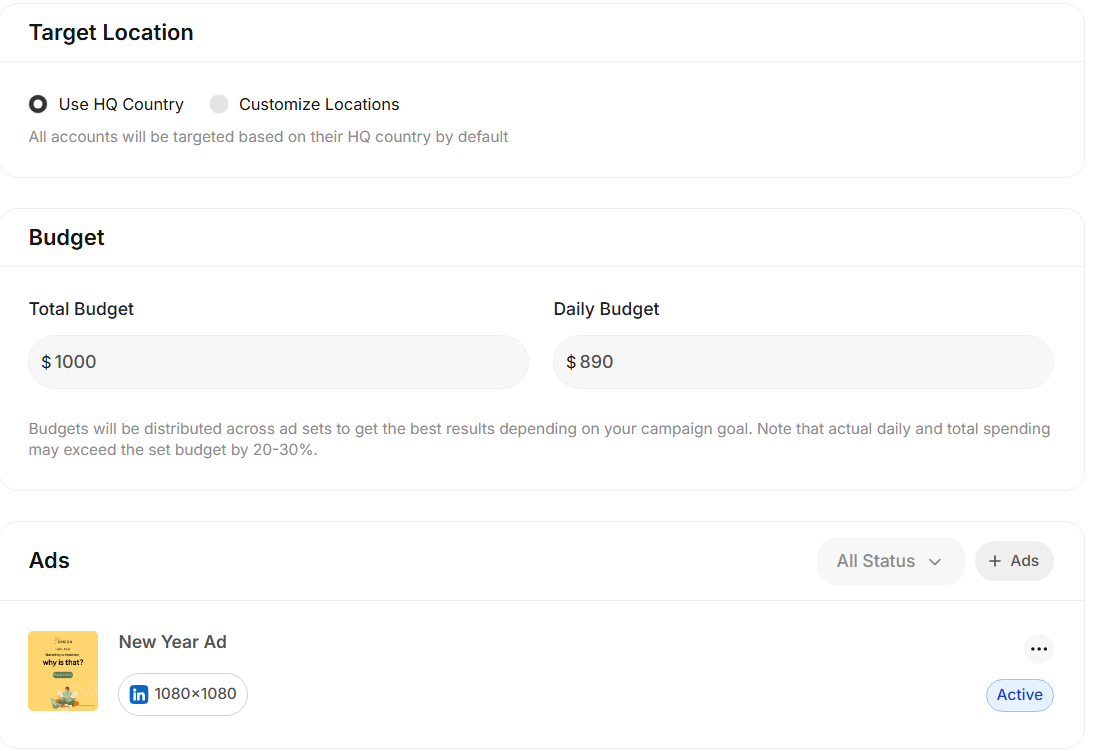Select the Customize Locations radio button
Screen dimensions: 1106x751
pos(219,104)
